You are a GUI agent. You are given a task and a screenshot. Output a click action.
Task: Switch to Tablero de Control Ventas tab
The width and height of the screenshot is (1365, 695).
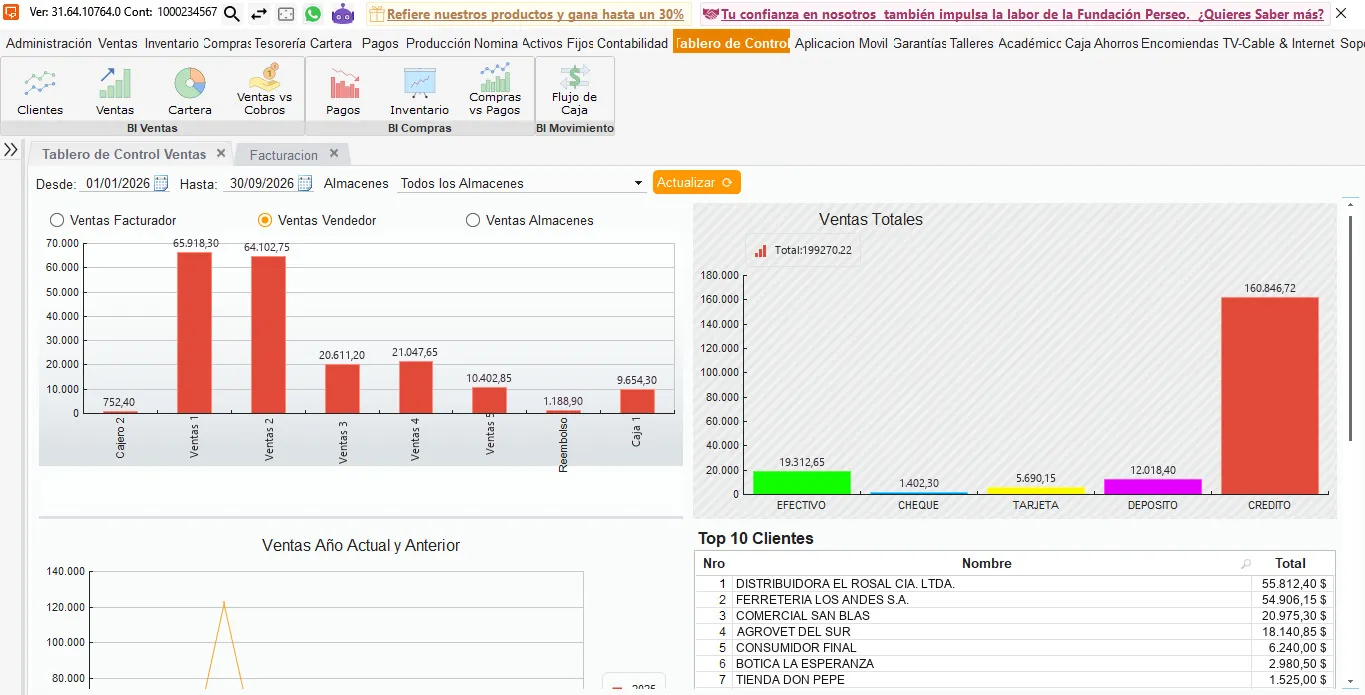pyautogui.click(x=124, y=154)
